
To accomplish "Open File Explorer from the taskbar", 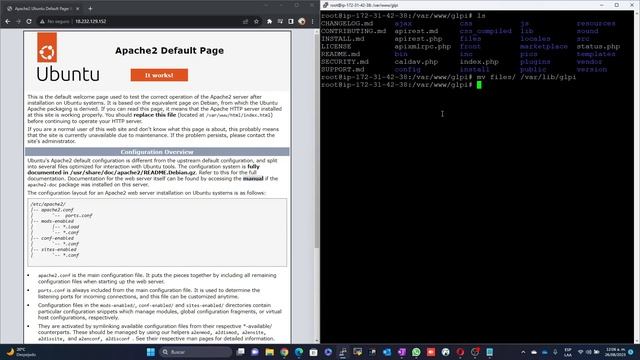I will pos(269,352).
